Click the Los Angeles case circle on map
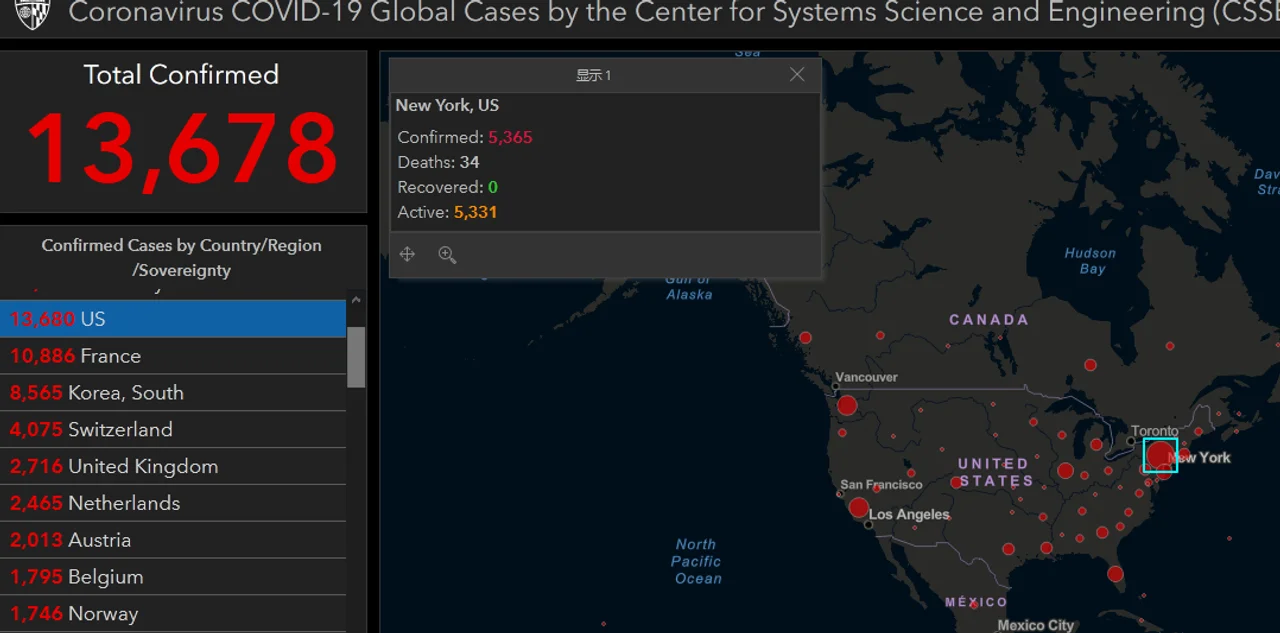1280x633 pixels. (858, 508)
